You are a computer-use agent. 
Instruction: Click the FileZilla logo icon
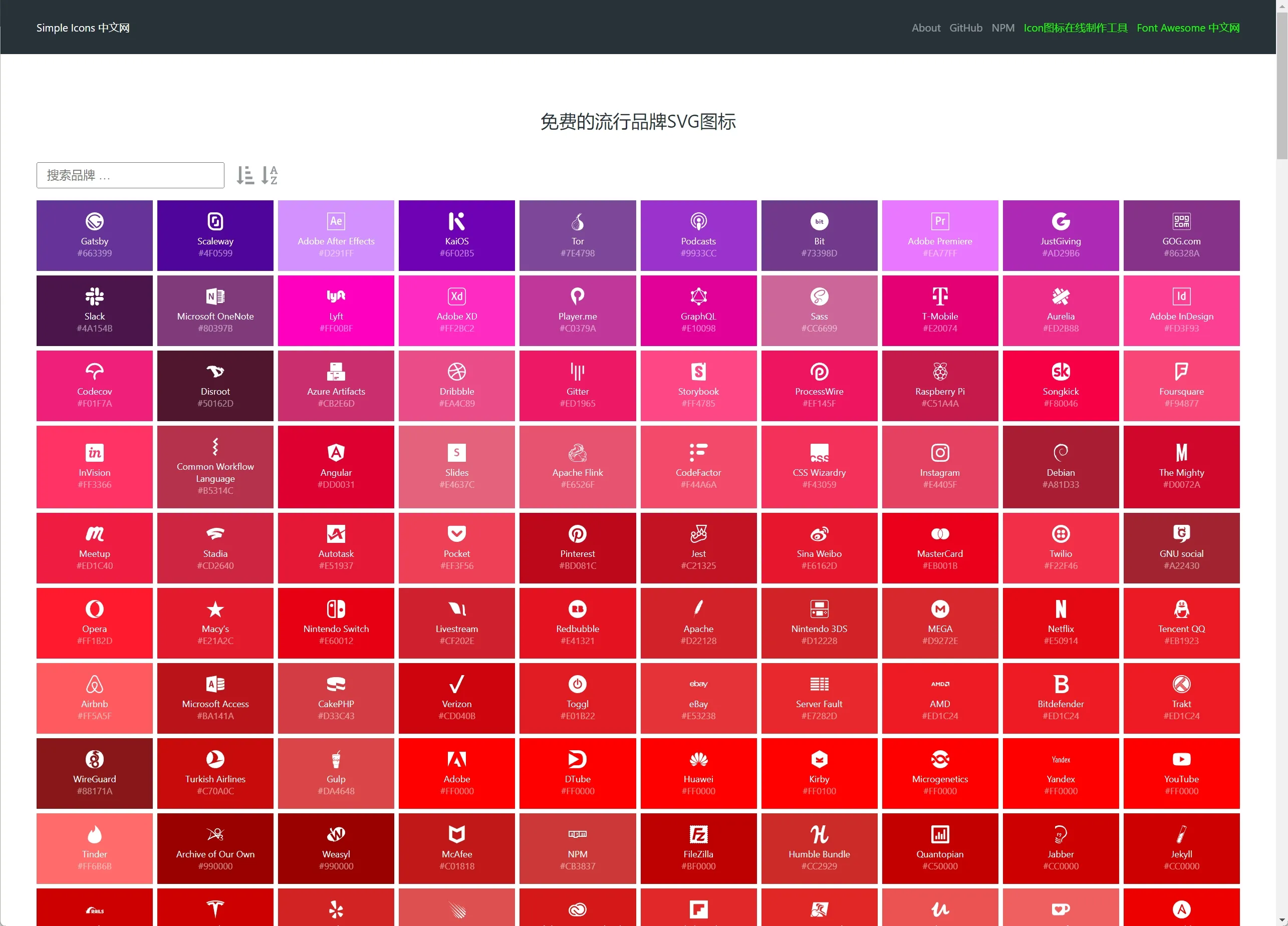coord(698,834)
